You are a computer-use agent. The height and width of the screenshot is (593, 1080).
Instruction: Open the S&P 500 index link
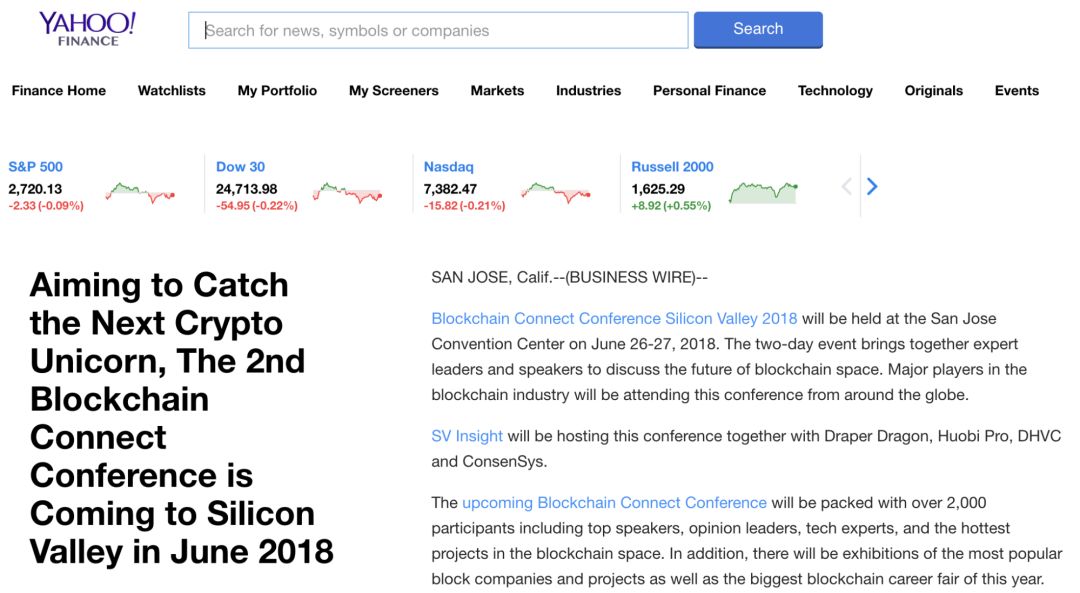tap(36, 167)
